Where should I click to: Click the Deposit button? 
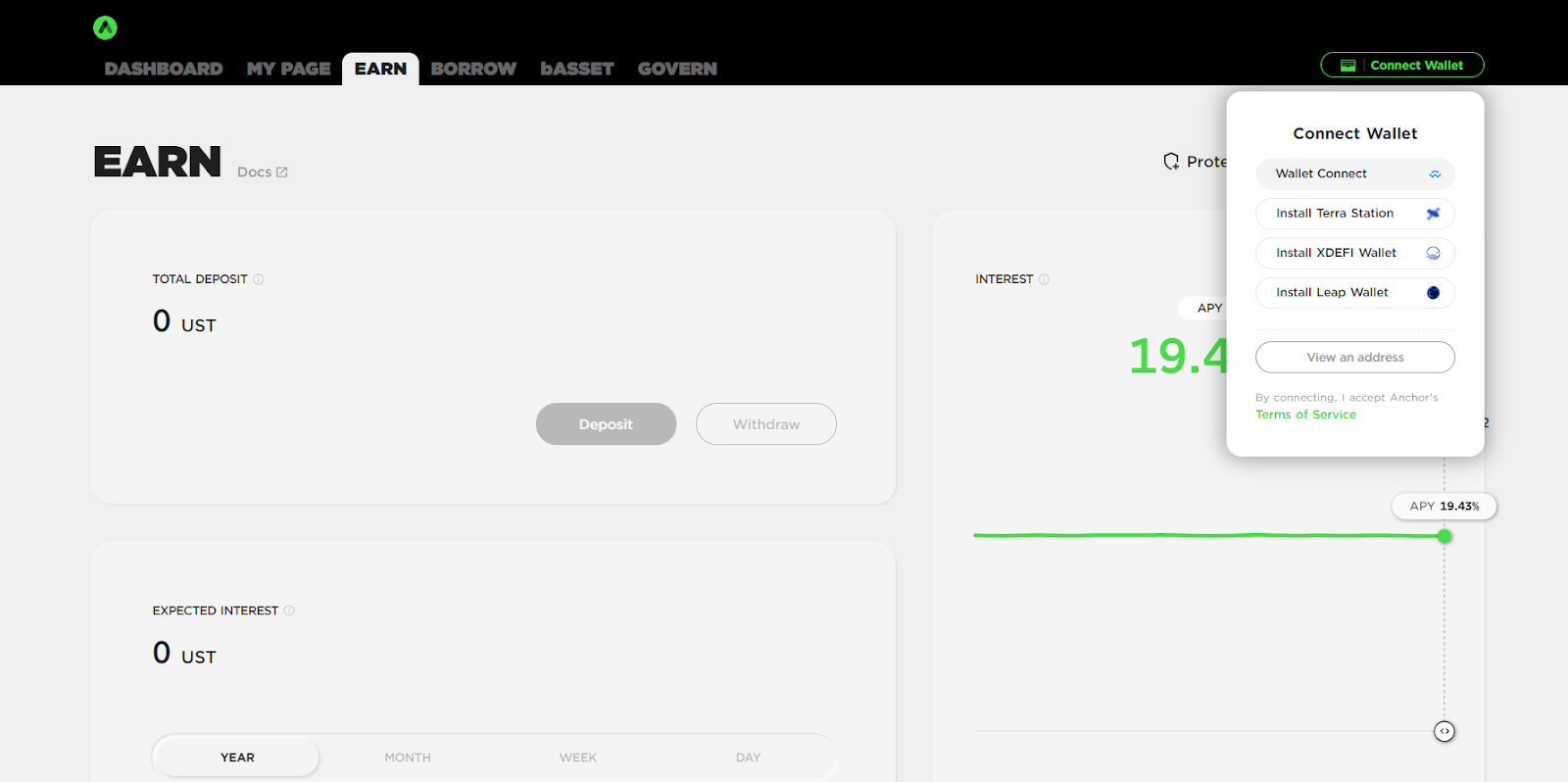[606, 424]
